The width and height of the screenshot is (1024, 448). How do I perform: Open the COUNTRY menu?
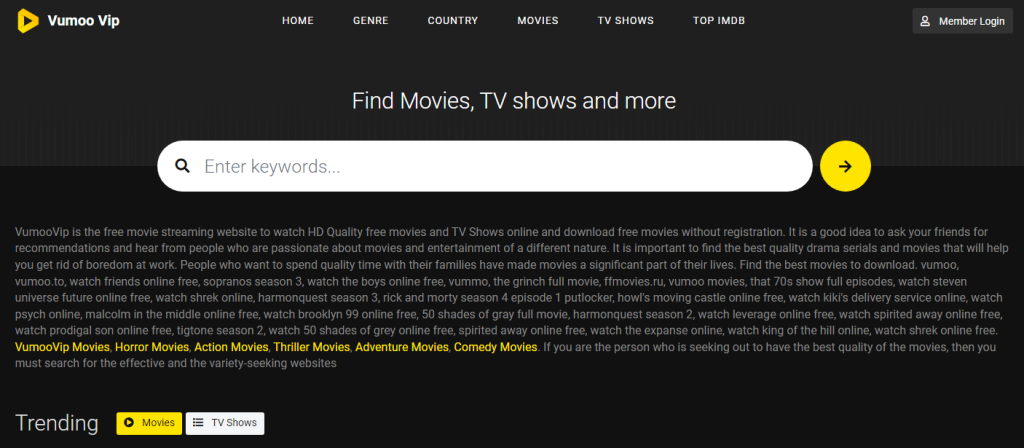tap(453, 21)
